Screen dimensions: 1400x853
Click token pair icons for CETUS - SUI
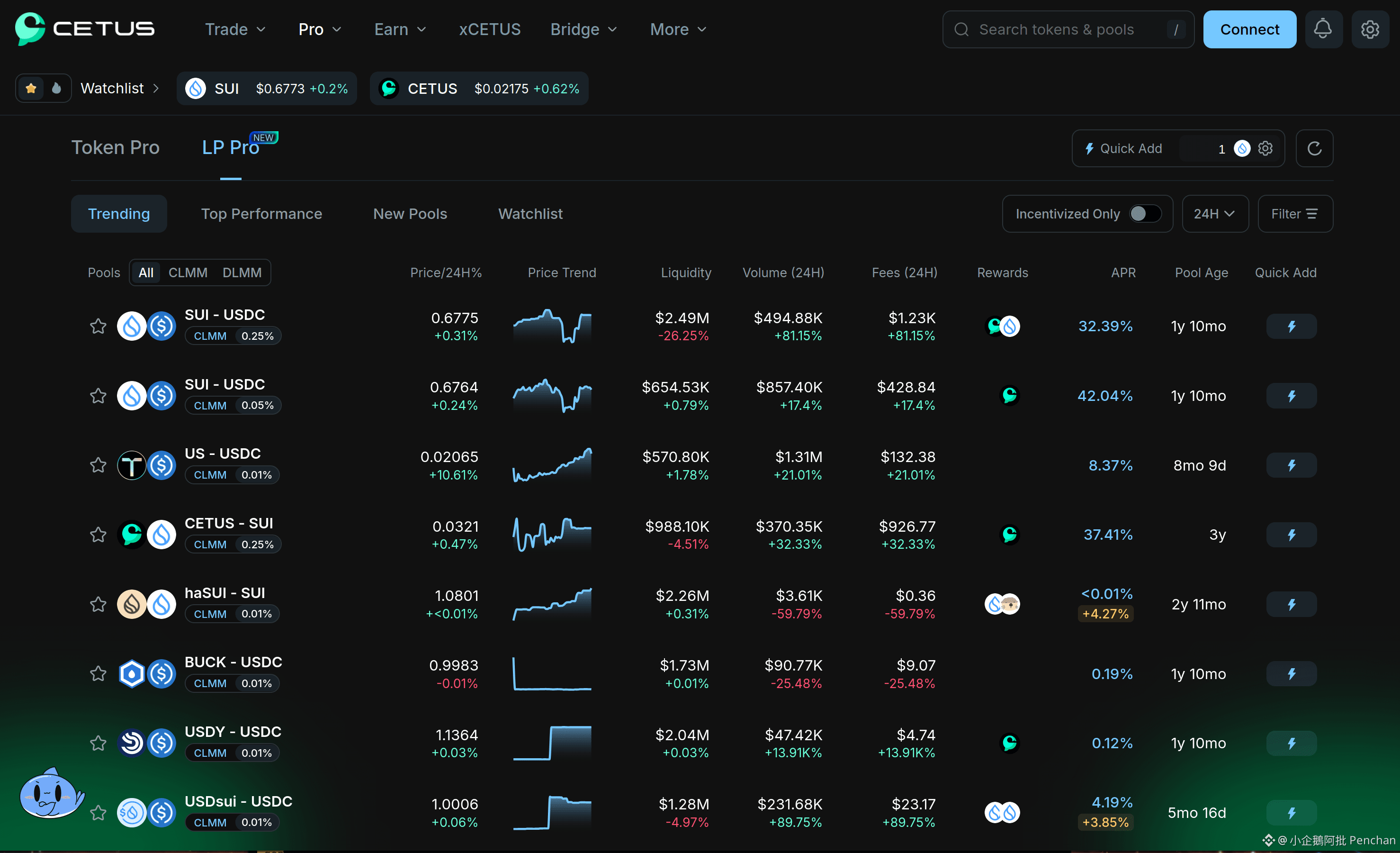(147, 535)
